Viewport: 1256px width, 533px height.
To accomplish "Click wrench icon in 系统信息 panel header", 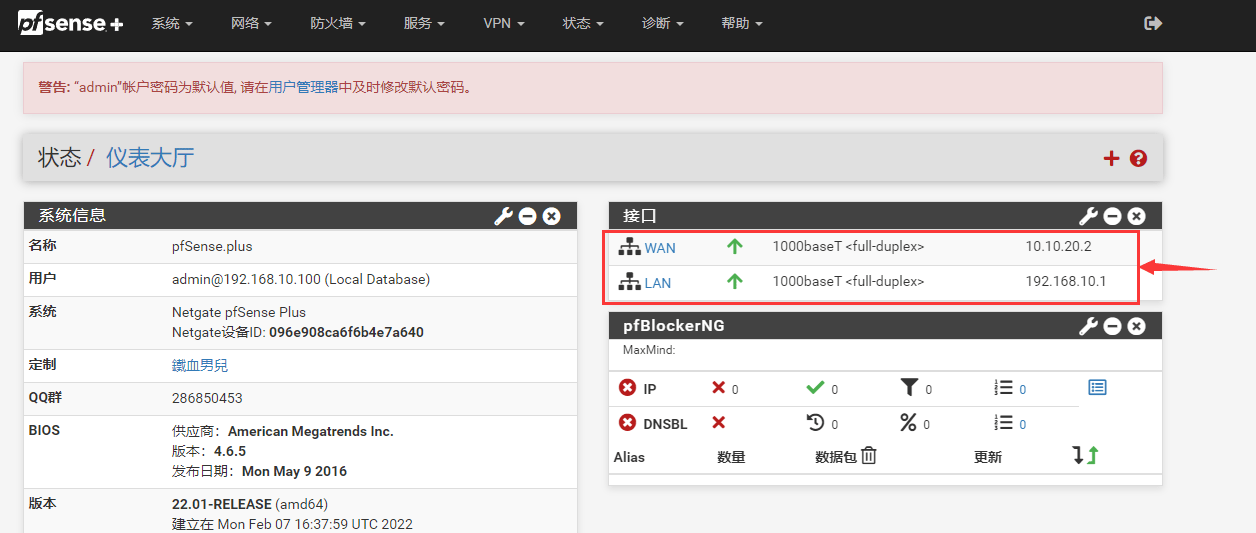I will tap(503, 216).
